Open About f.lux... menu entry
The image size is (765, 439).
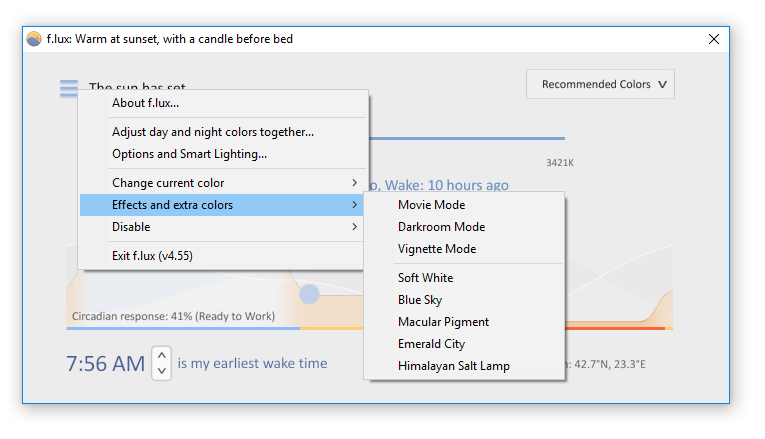(x=221, y=103)
